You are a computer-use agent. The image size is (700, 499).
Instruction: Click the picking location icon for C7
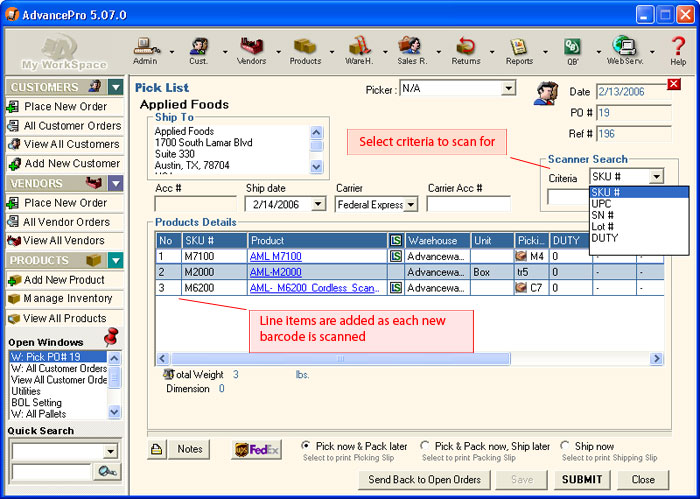click(x=521, y=288)
